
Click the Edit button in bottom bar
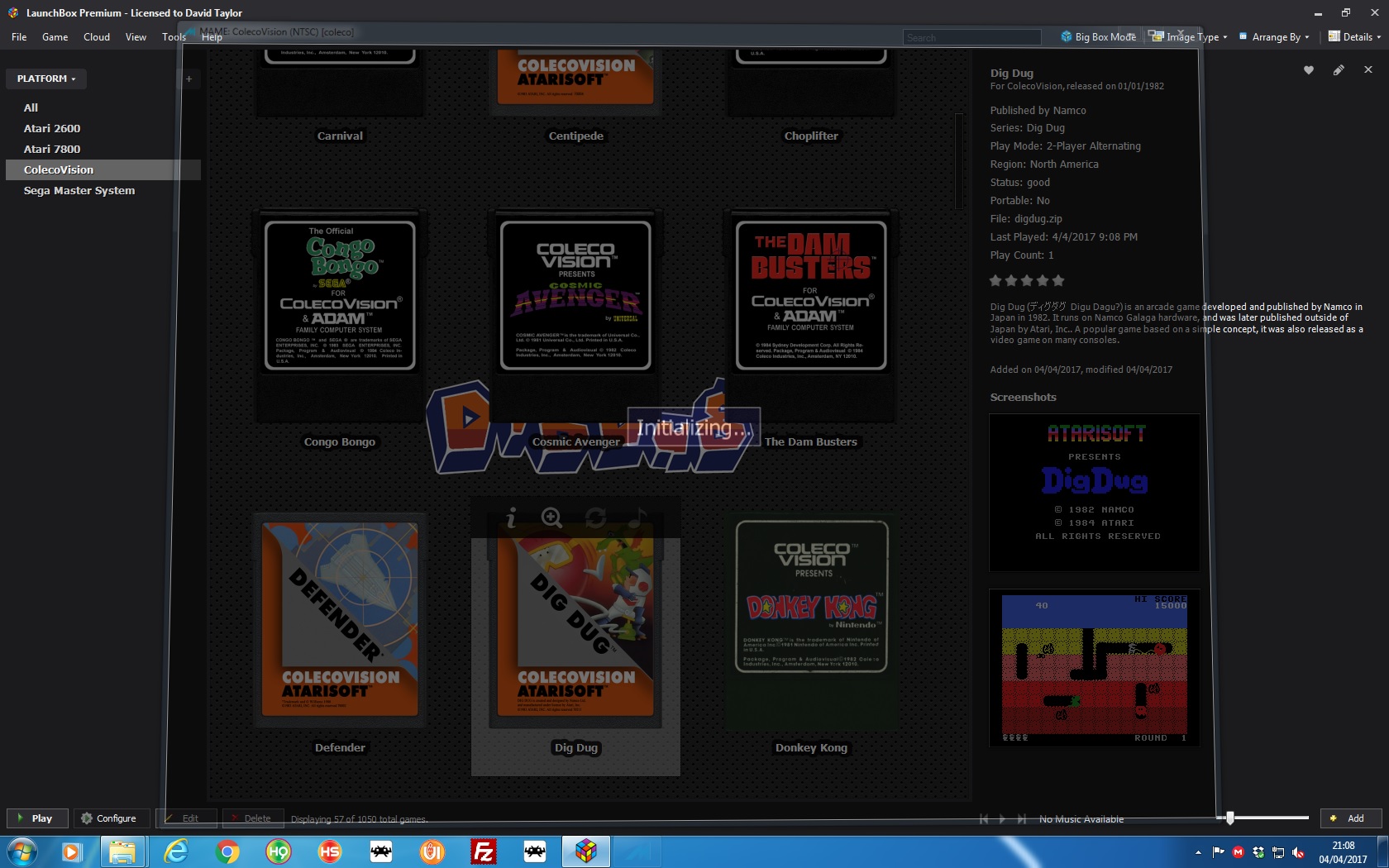pyautogui.click(x=187, y=818)
